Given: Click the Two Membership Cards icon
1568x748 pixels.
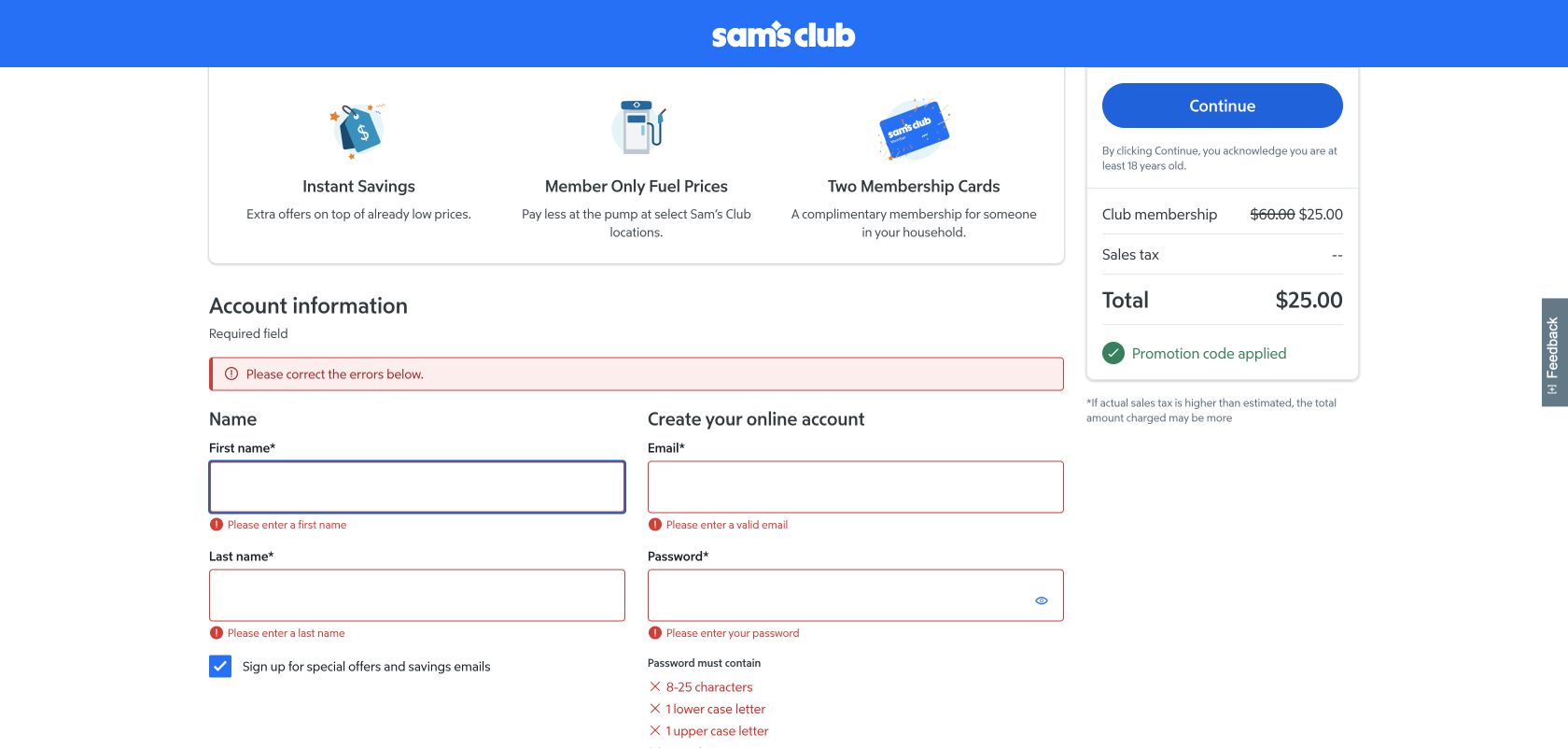Looking at the screenshot, I should click(x=914, y=130).
